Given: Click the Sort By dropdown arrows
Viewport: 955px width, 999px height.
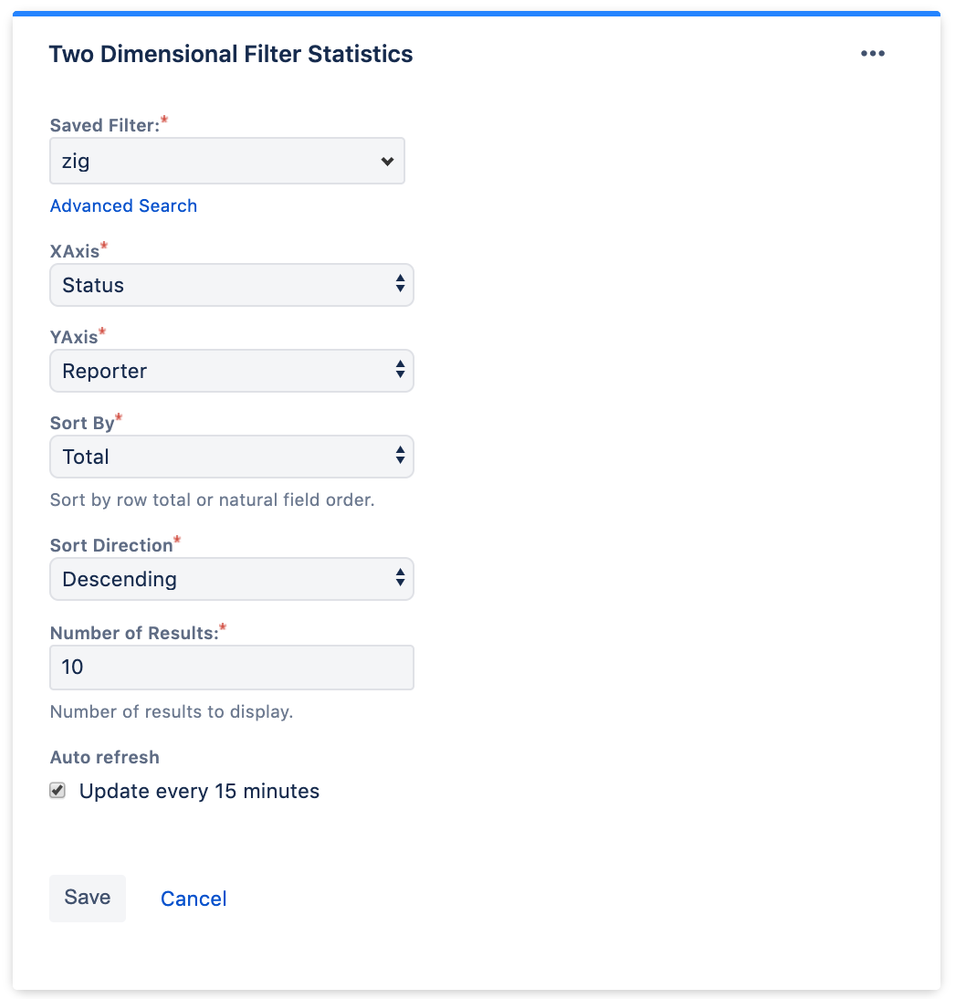Looking at the screenshot, I should pyautogui.click(x=401, y=457).
